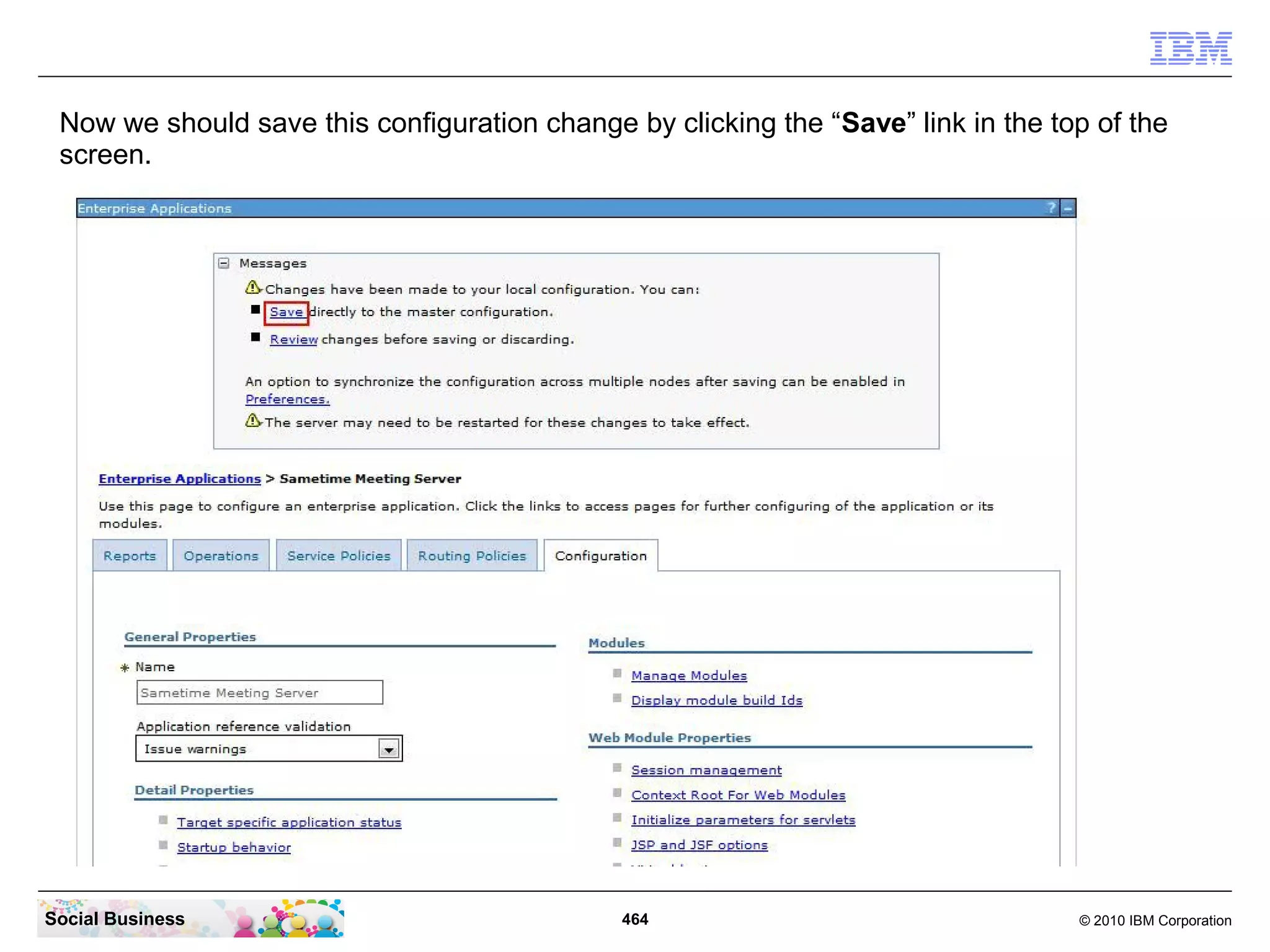Open Application reference validation dropdown

(x=269, y=749)
